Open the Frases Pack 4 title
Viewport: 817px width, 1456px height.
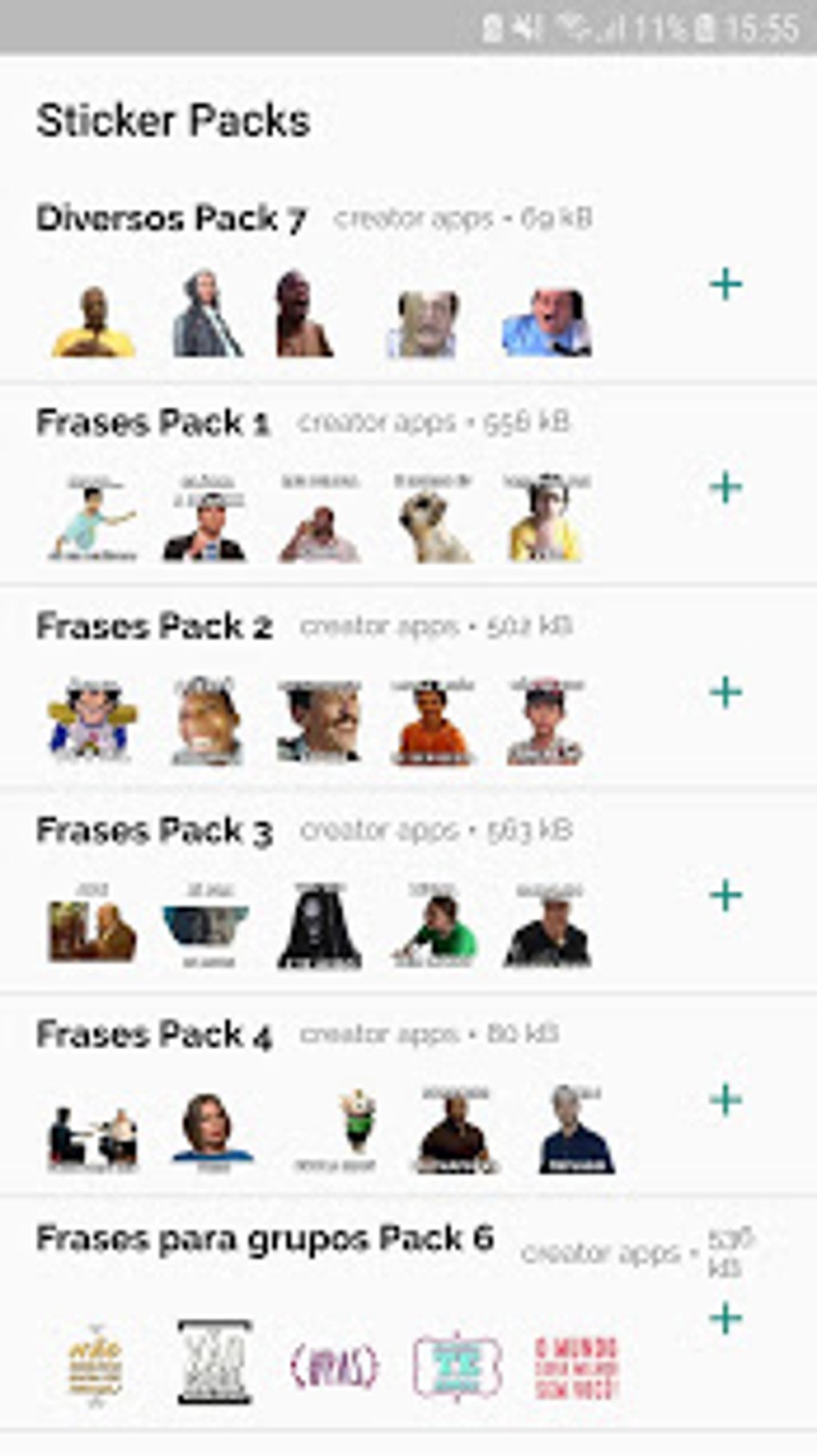[x=154, y=1035]
